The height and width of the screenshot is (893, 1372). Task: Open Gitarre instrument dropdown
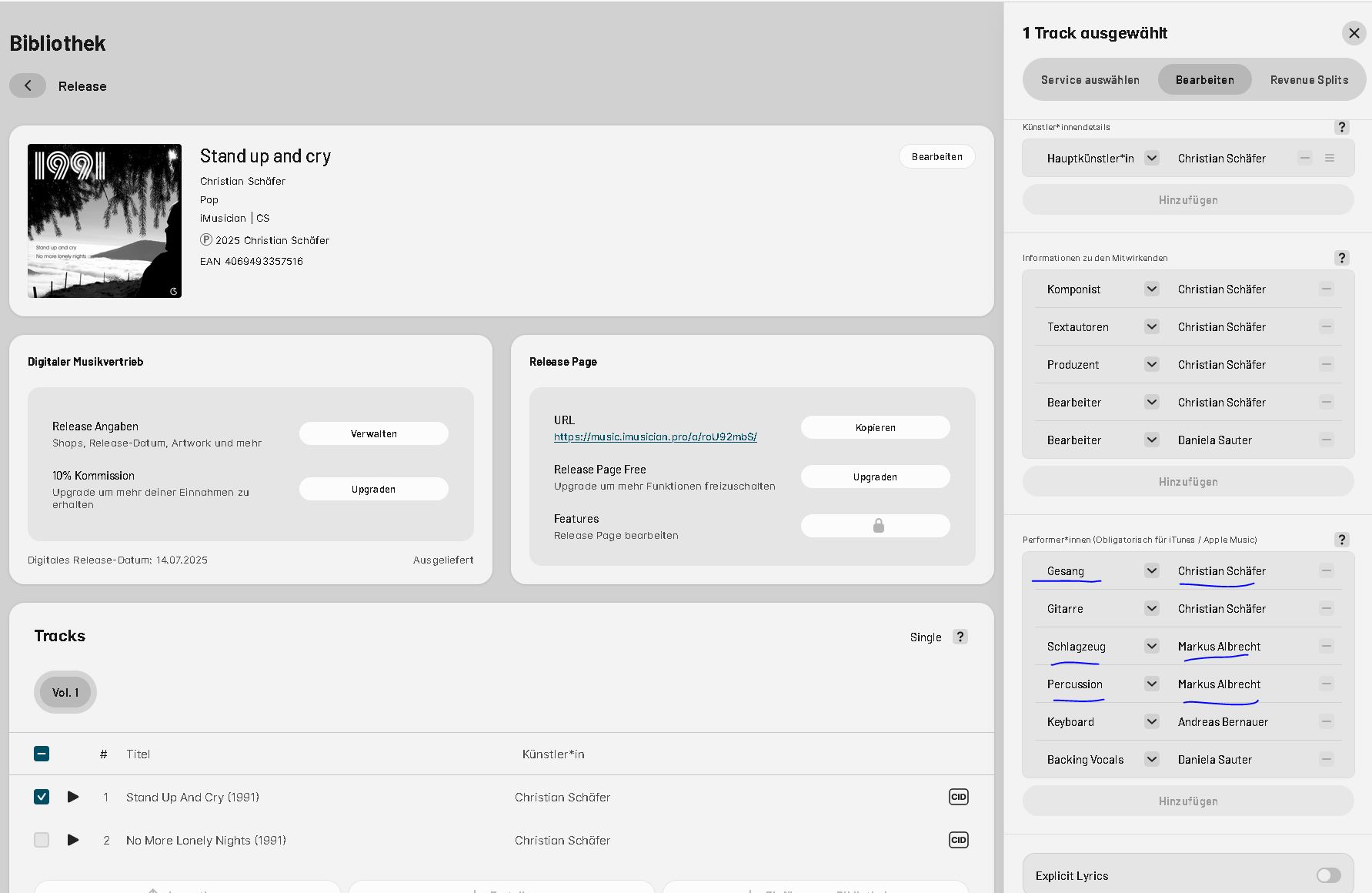[x=1152, y=609]
